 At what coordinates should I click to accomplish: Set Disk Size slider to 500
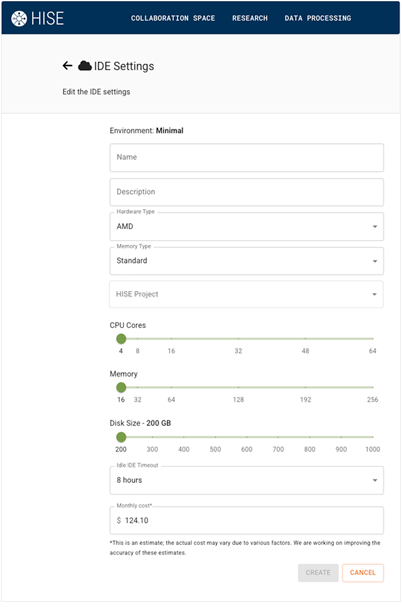coord(215,437)
